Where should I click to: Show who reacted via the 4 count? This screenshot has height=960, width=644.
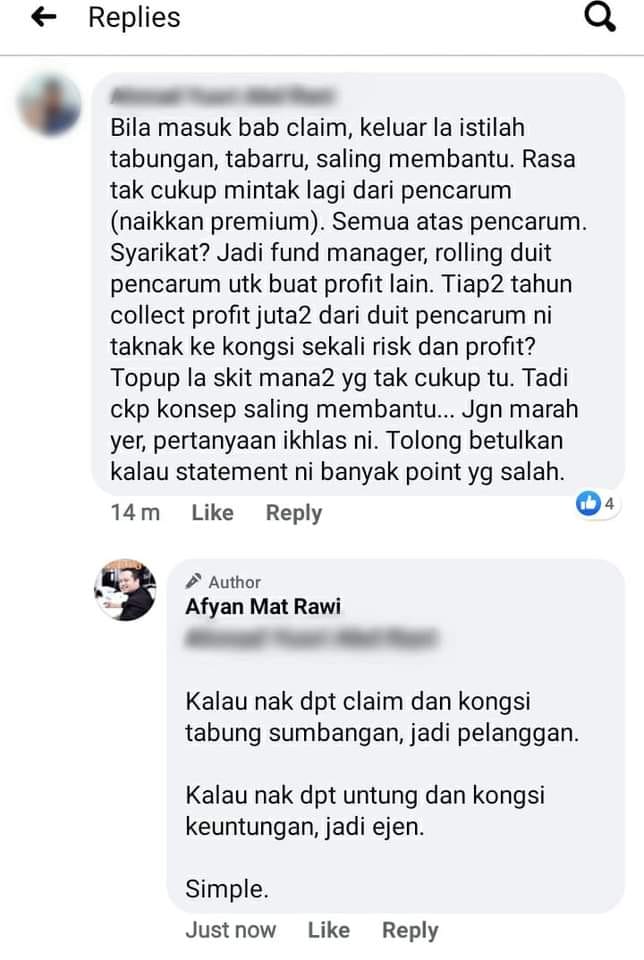609,503
